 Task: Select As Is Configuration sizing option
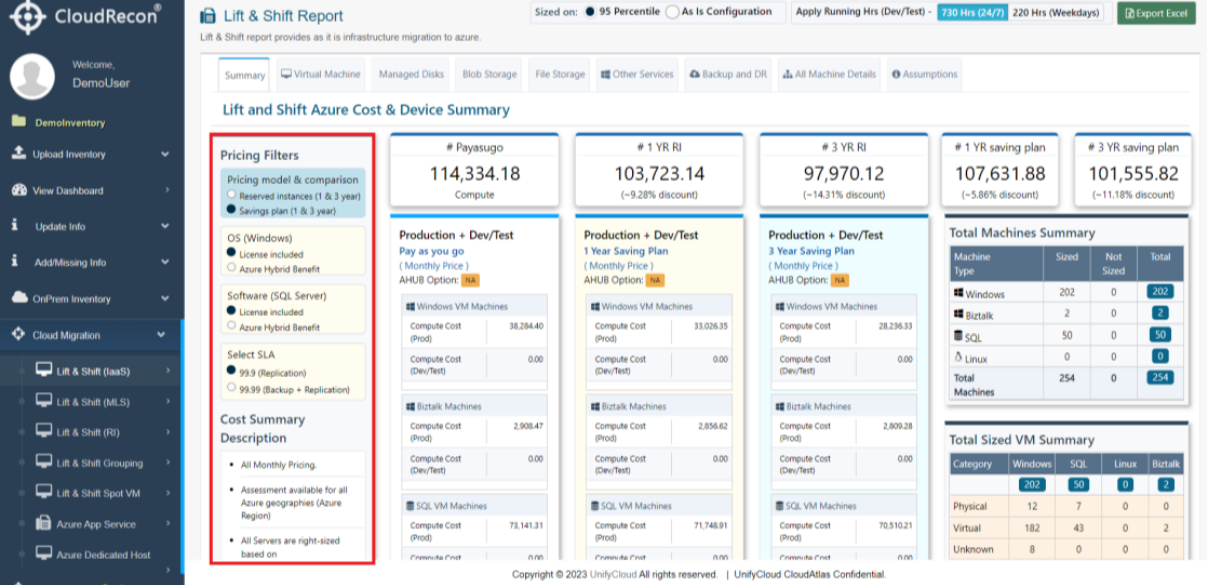(673, 12)
